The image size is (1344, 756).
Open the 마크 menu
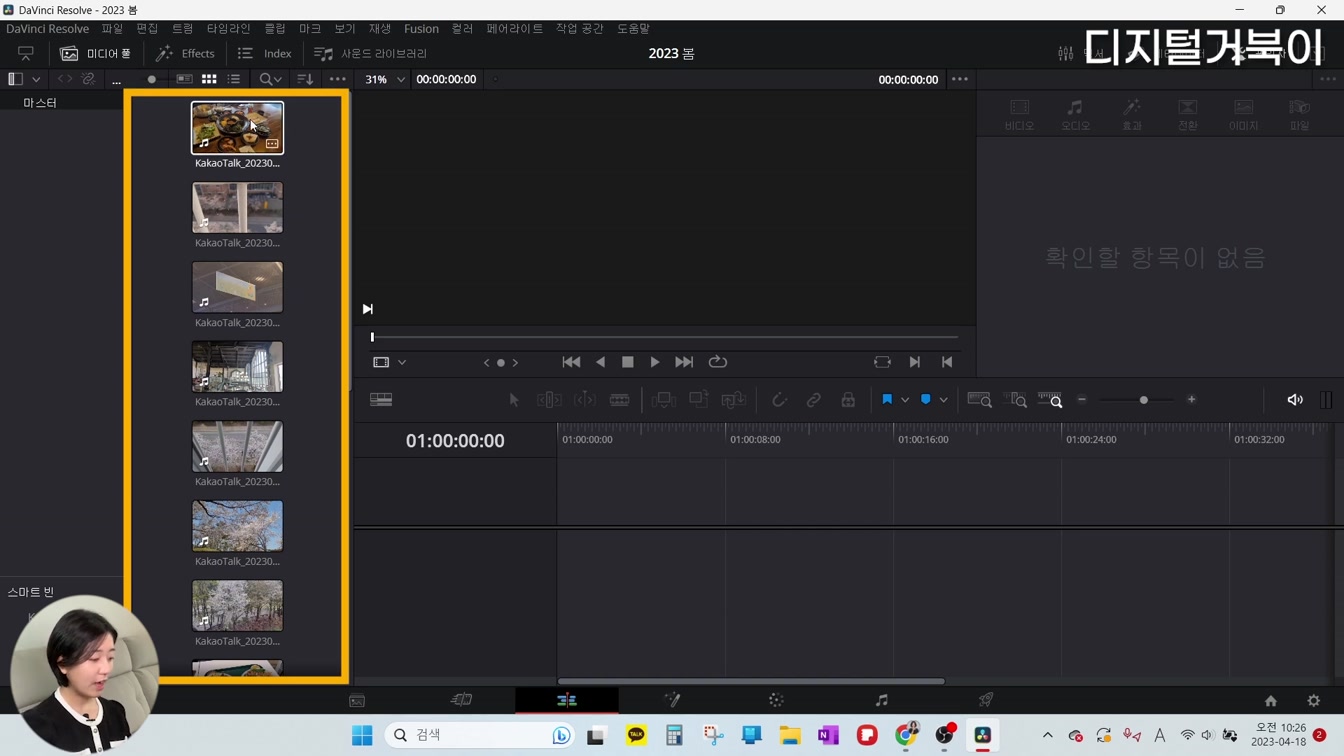click(x=310, y=29)
